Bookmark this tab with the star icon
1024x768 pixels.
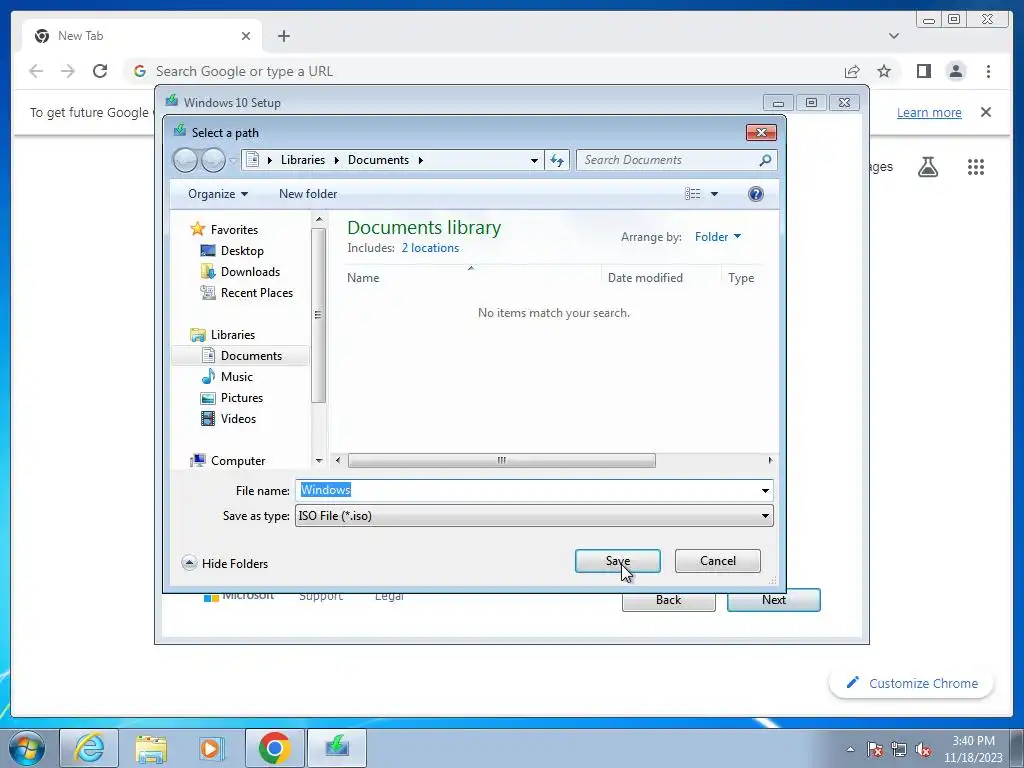click(x=884, y=71)
